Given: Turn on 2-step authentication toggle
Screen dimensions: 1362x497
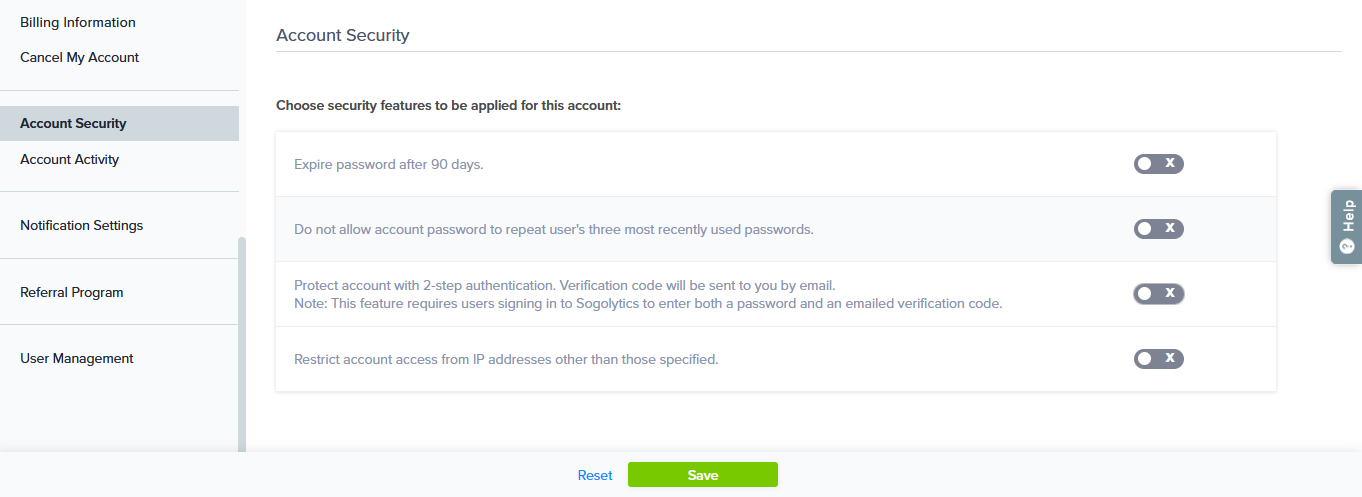Looking at the screenshot, I should tap(1158, 294).
